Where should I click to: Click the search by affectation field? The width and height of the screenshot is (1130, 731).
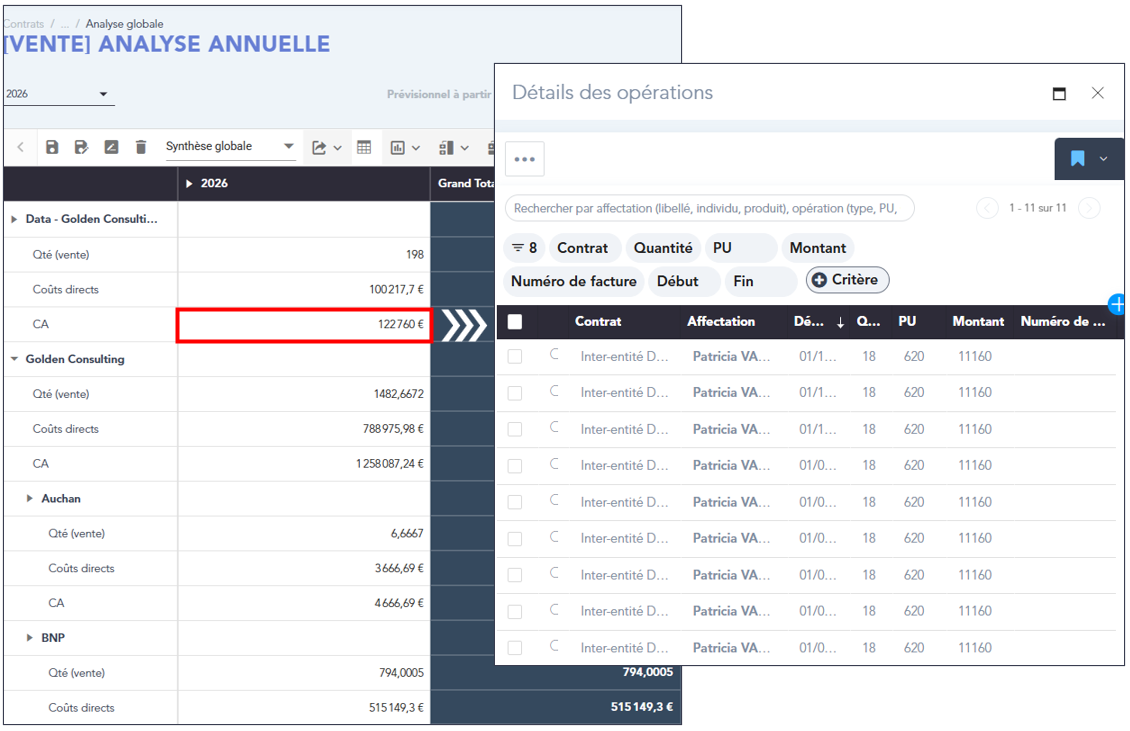[x=708, y=208]
